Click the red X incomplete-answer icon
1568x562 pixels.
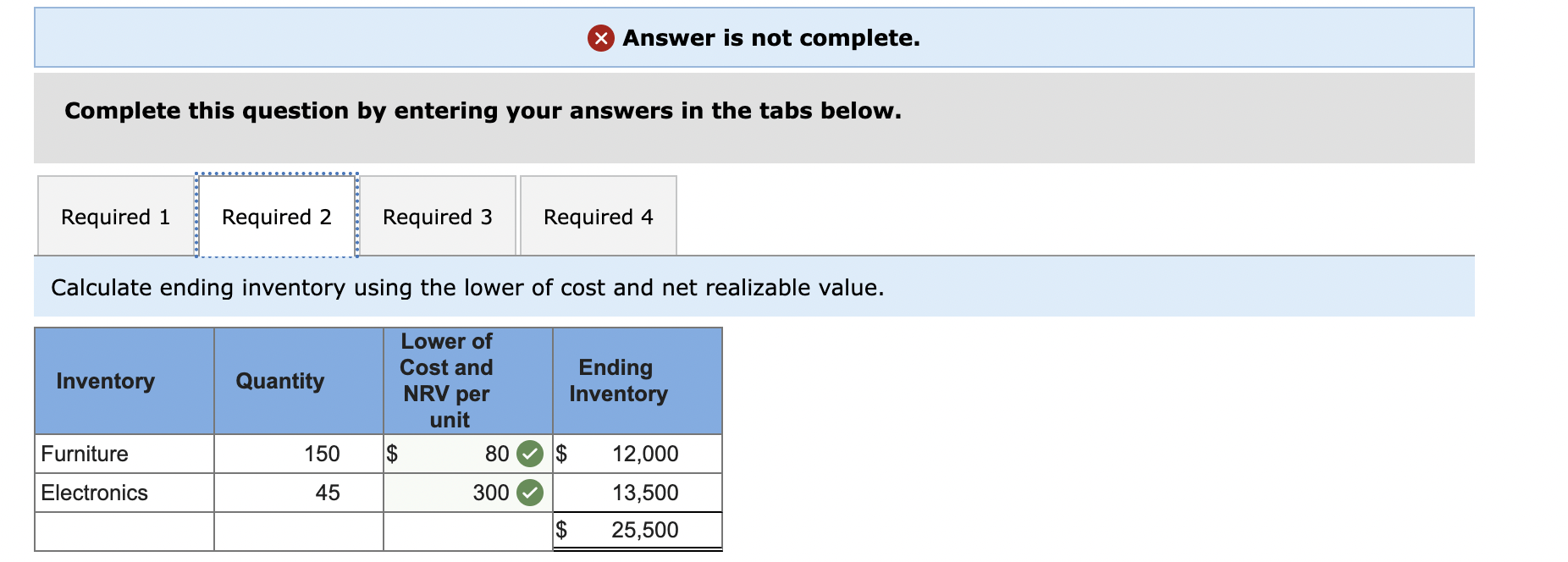pyautogui.click(x=600, y=38)
